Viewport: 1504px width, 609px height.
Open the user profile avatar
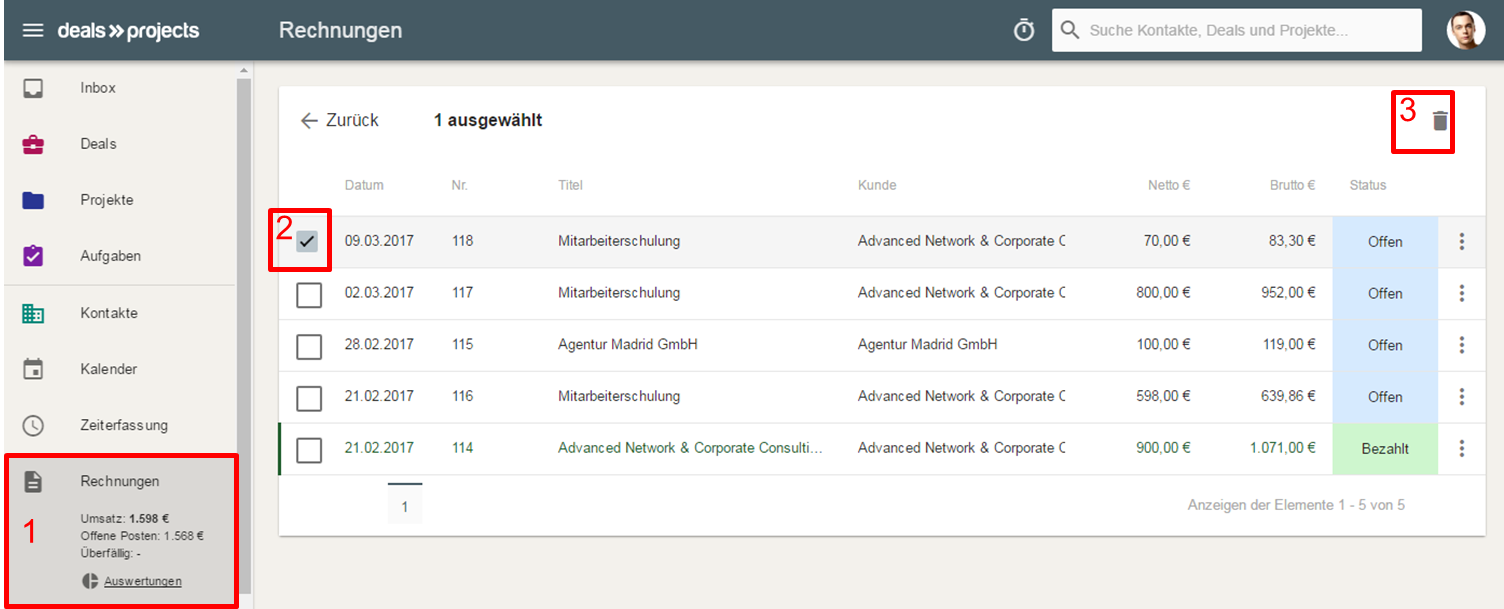coord(1466,30)
